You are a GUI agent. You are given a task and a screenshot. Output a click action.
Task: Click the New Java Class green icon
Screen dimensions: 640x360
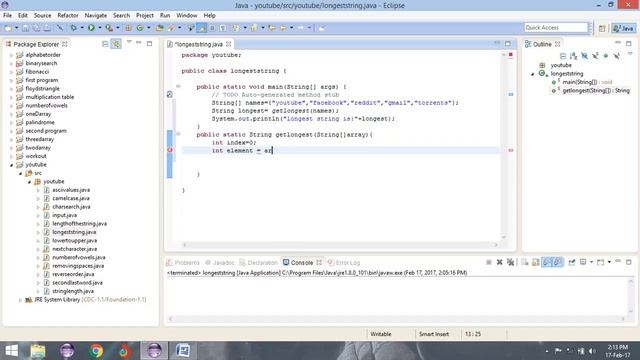coord(140,28)
